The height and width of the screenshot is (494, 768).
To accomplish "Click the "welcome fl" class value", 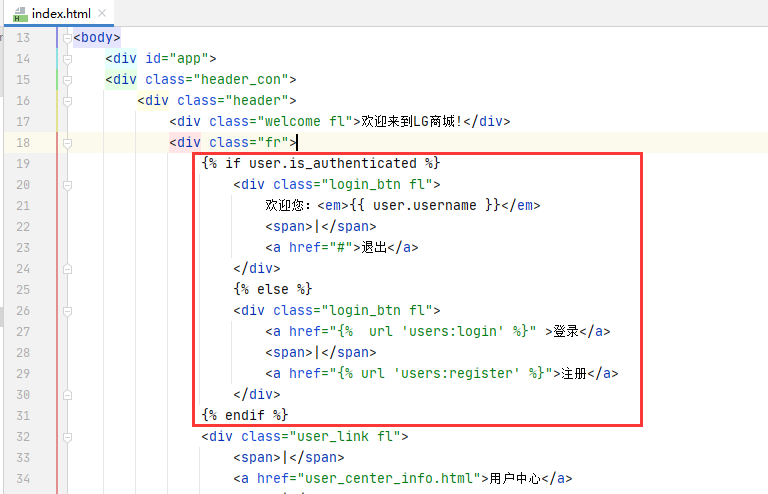I will pyautogui.click(x=305, y=121).
